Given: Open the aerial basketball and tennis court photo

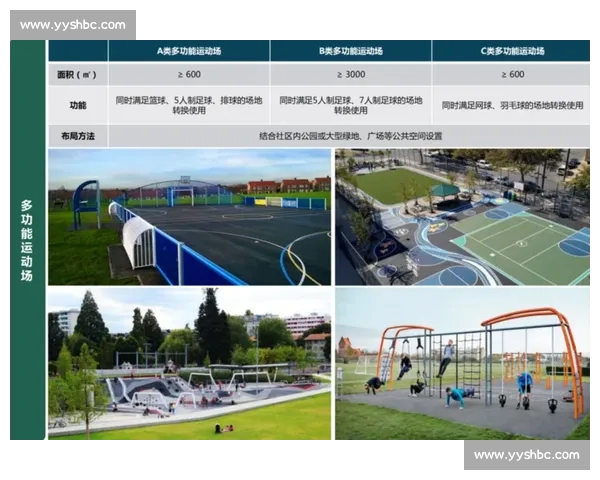Looking at the screenshot, I should 462,217.
